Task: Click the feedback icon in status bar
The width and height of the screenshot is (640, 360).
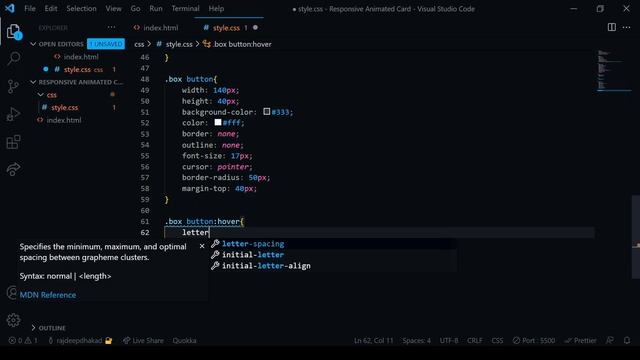Action: point(610,340)
